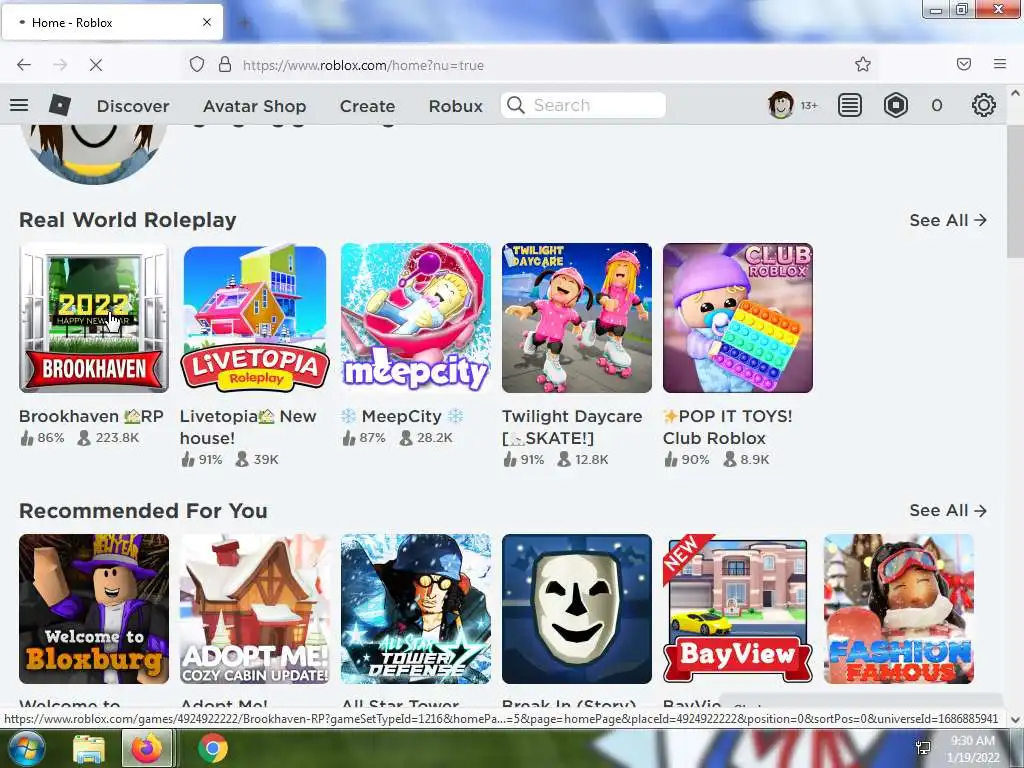Click the page vertical scrollbar thumb
1024x768 pixels.
pos(1016,189)
